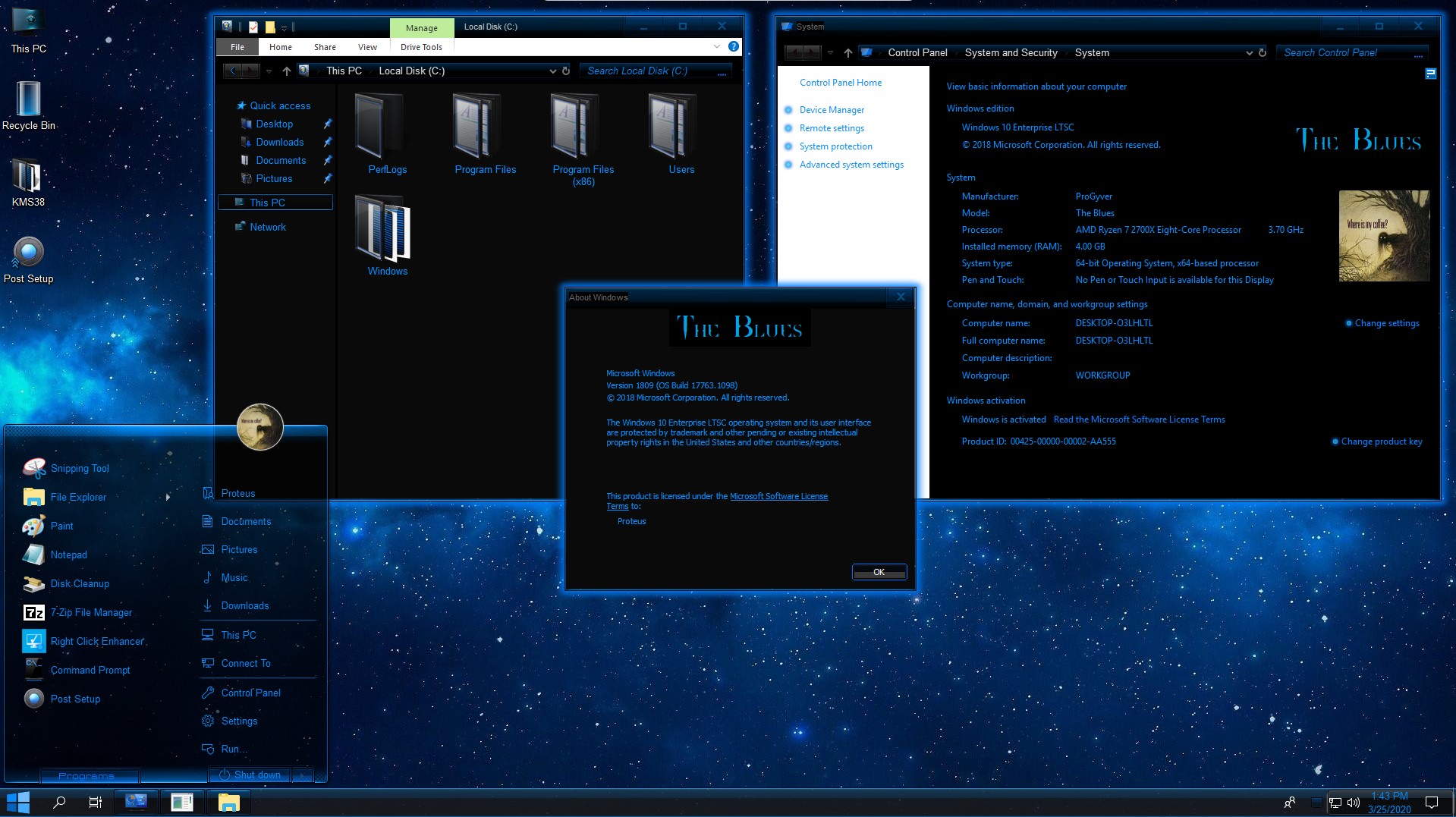Expand File Explorer submenu arrow in Start menu
The height and width of the screenshot is (817, 1456).
click(168, 497)
